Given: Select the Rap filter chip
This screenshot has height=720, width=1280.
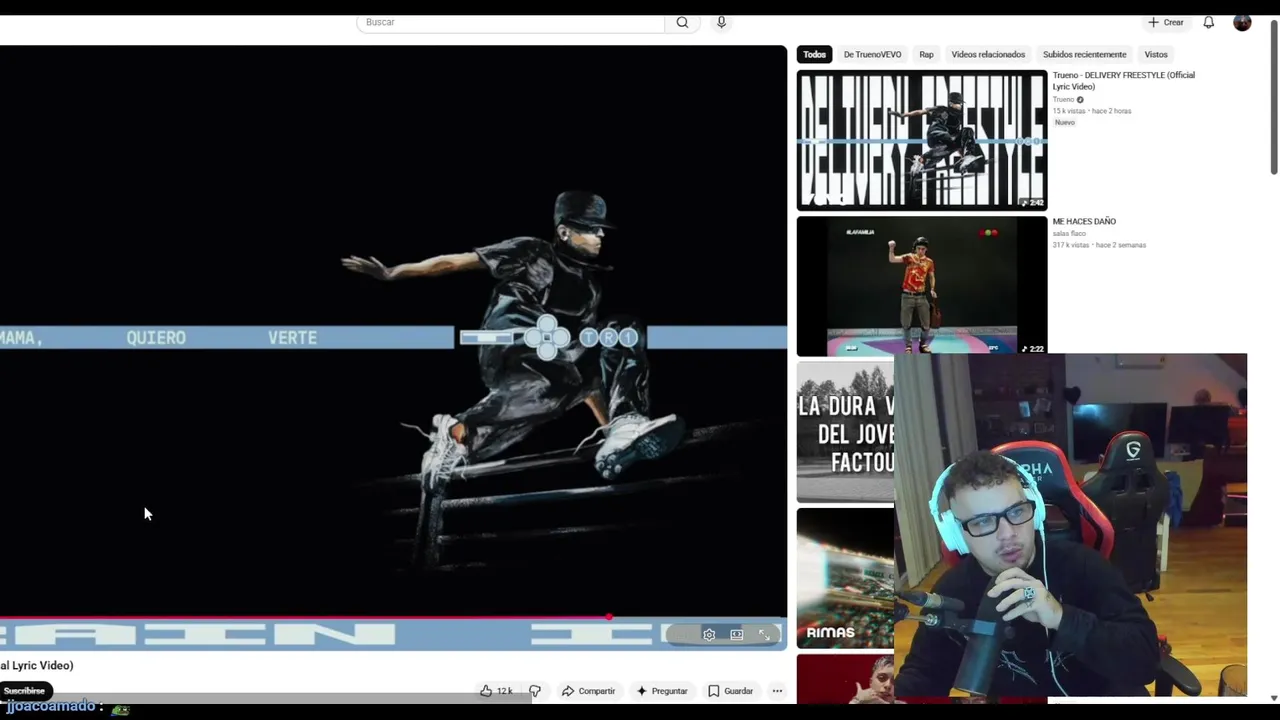Looking at the screenshot, I should pos(926,54).
